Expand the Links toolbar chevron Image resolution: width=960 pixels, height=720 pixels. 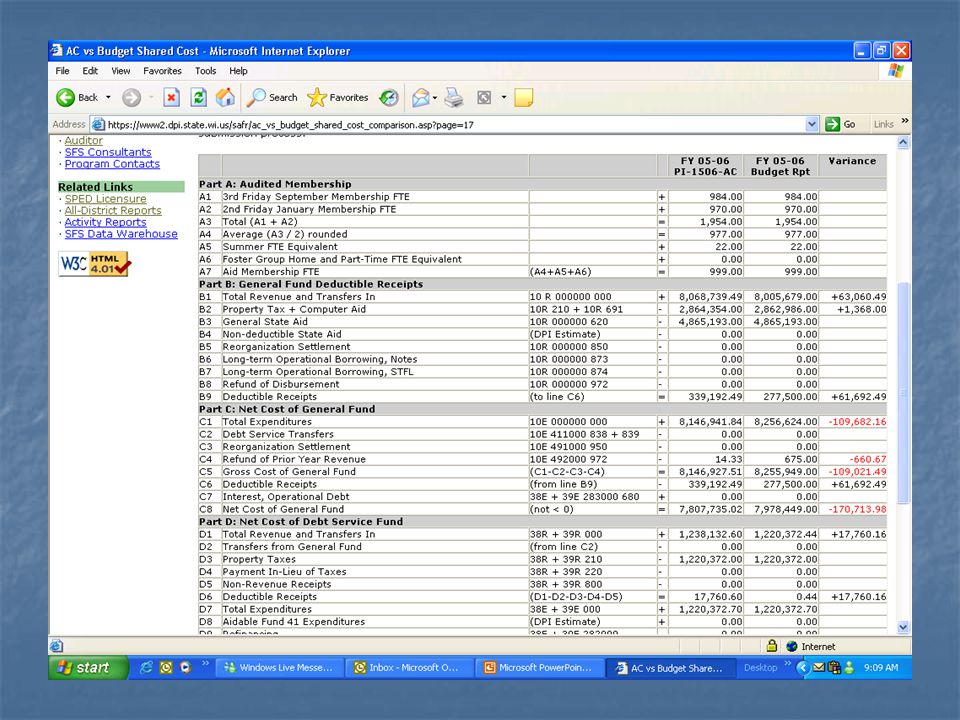pyautogui.click(x=905, y=121)
